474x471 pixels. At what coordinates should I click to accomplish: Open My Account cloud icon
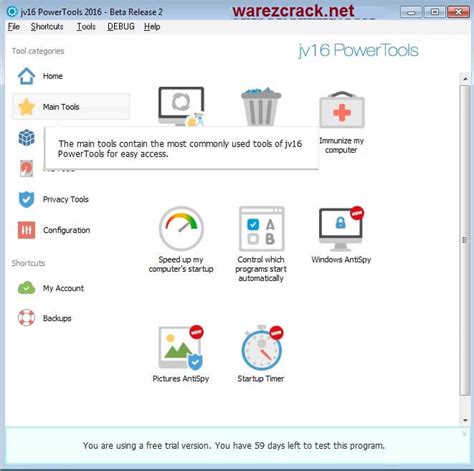[26, 288]
